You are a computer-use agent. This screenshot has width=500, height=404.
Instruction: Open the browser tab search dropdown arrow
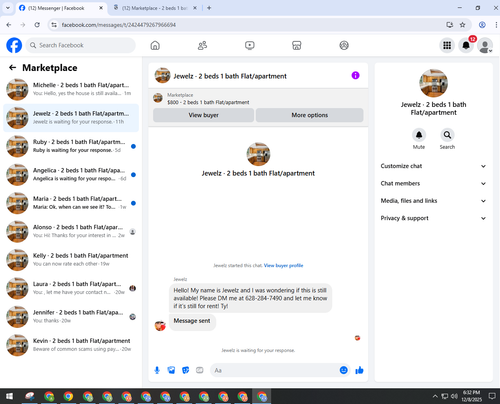tap(8, 8)
